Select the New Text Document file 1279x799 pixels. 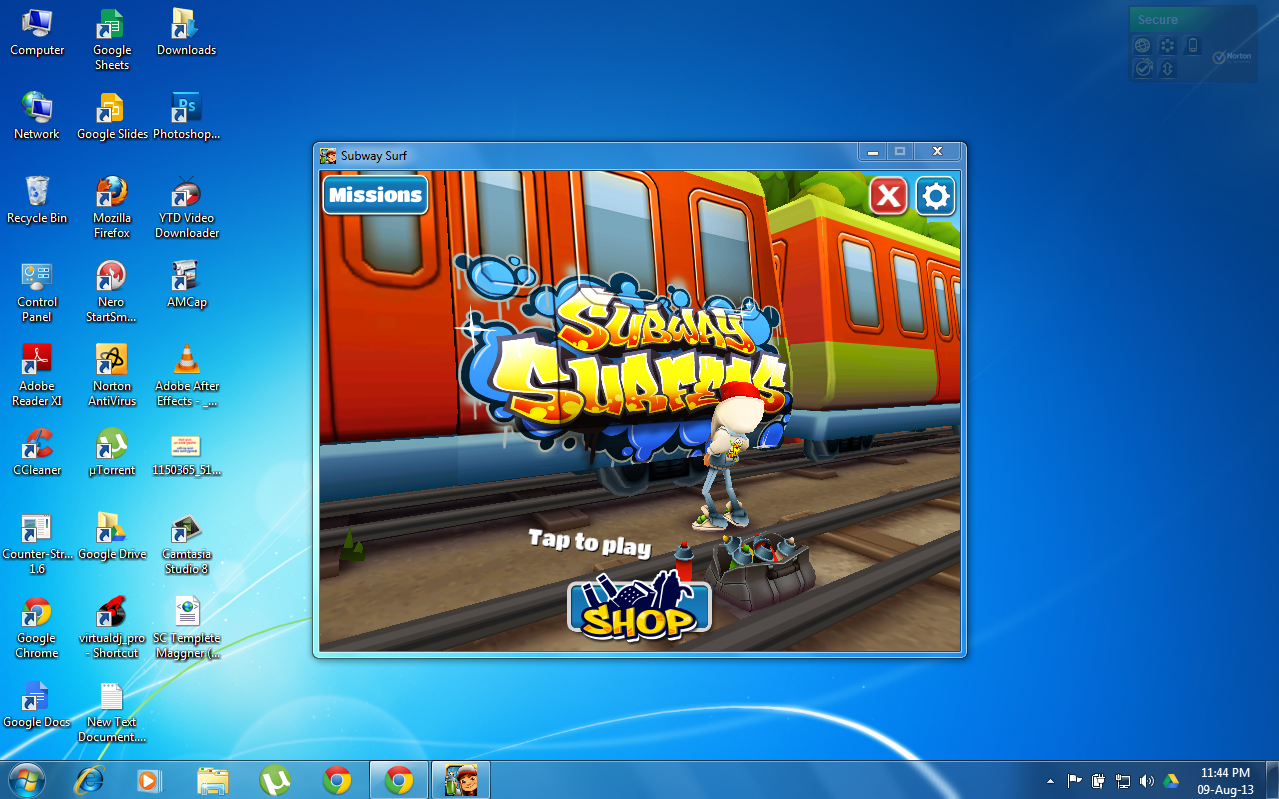coord(112,711)
